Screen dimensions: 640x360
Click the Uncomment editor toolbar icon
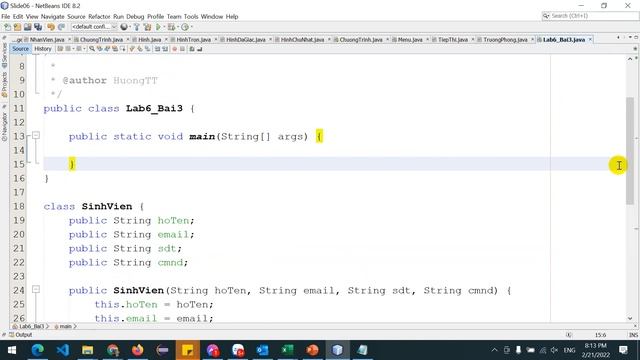[x=199, y=49]
